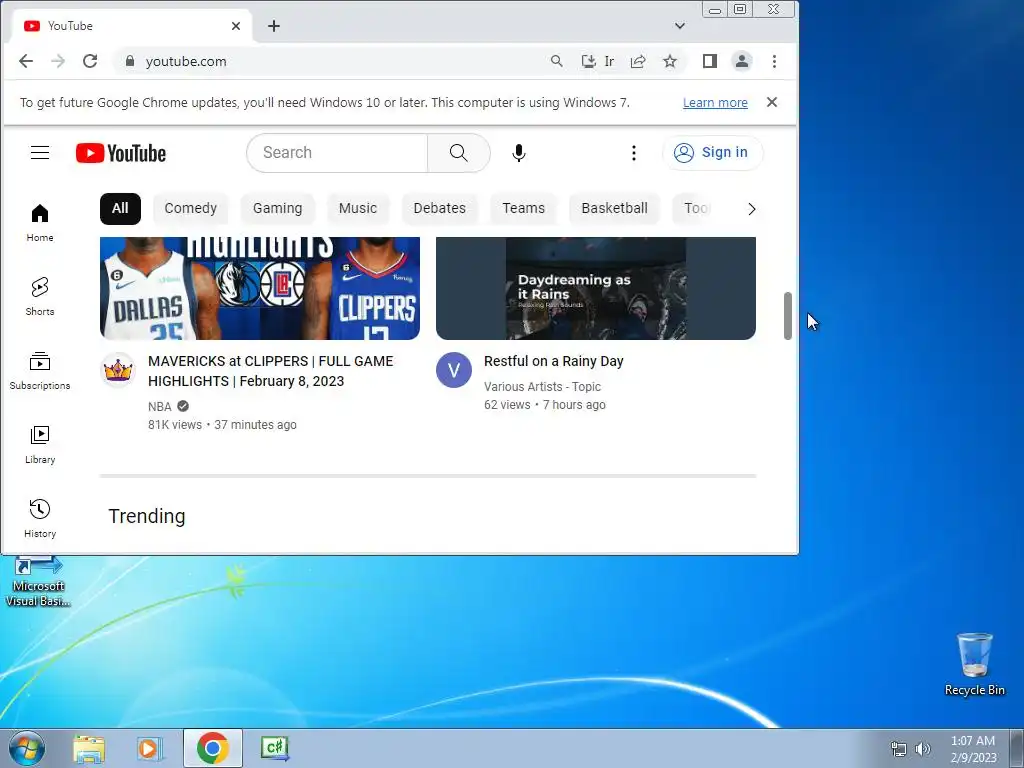Open the Learn more link
This screenshot has width=1024, height=768.
(715, 103)
